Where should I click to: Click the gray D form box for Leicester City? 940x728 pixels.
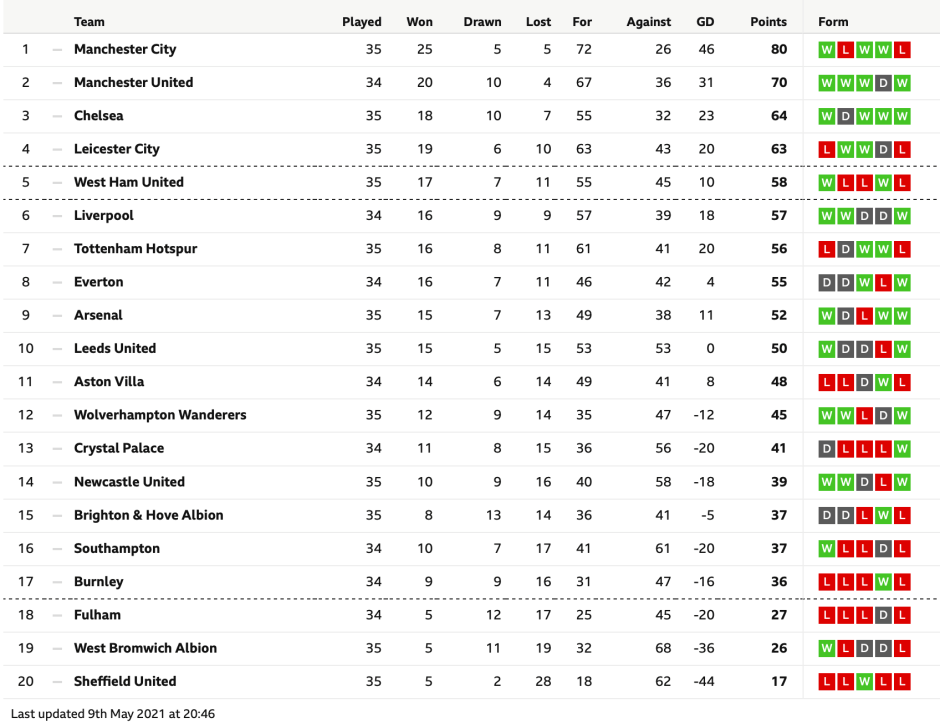coord(883,149)
